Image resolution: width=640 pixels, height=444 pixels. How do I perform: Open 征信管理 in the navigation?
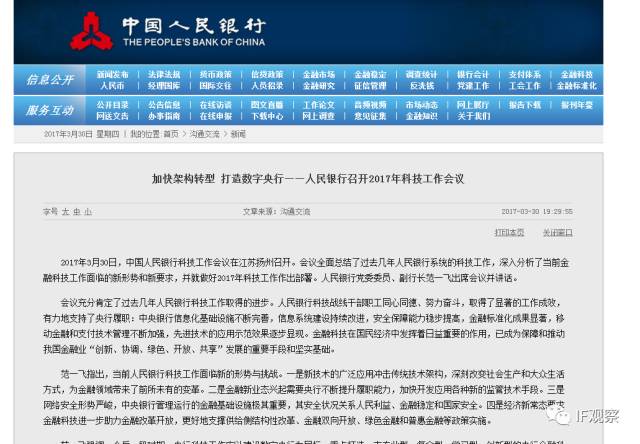tap(370, 86)
